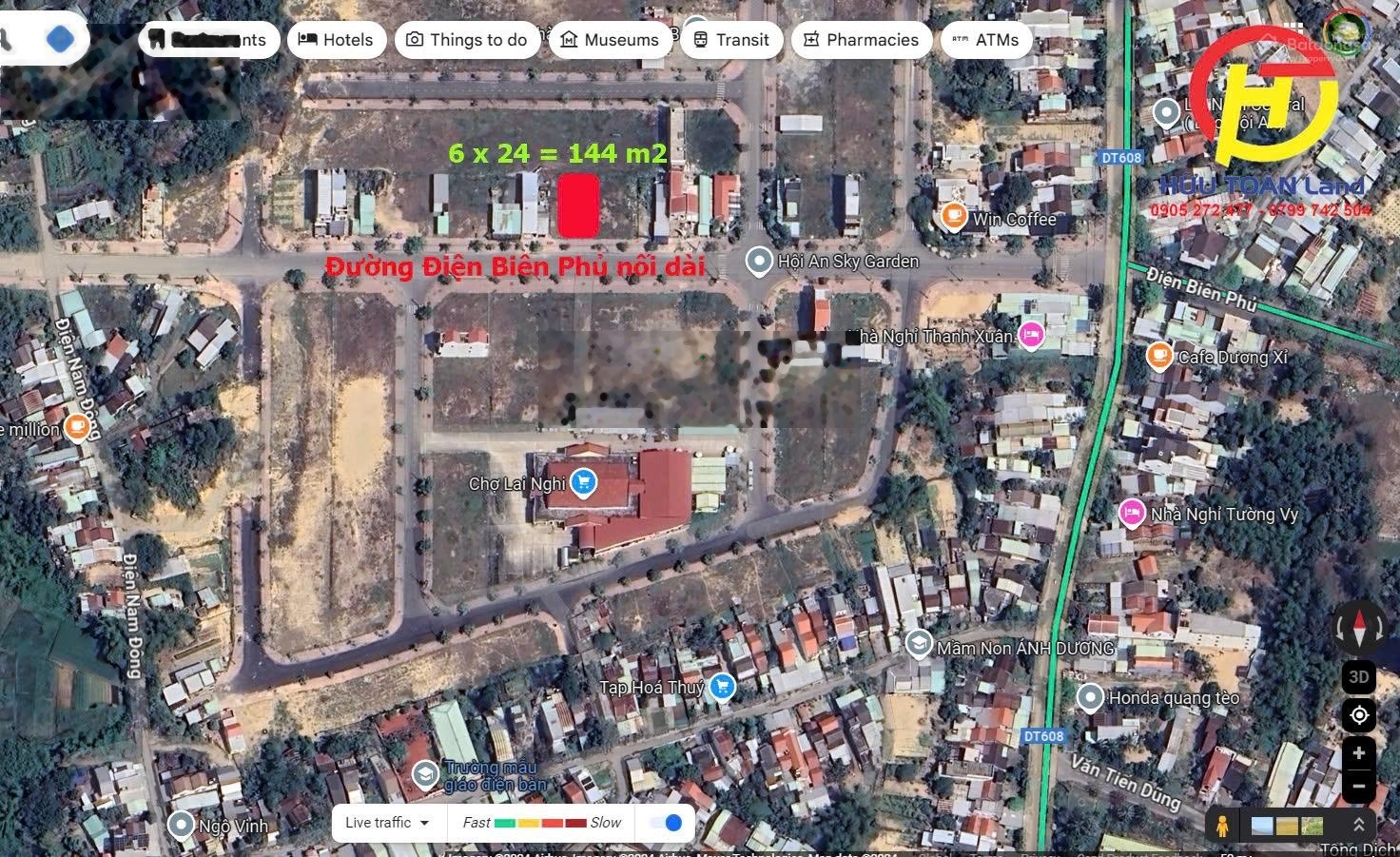
Task: Zoom out with the minus button
Action: 1358,787
